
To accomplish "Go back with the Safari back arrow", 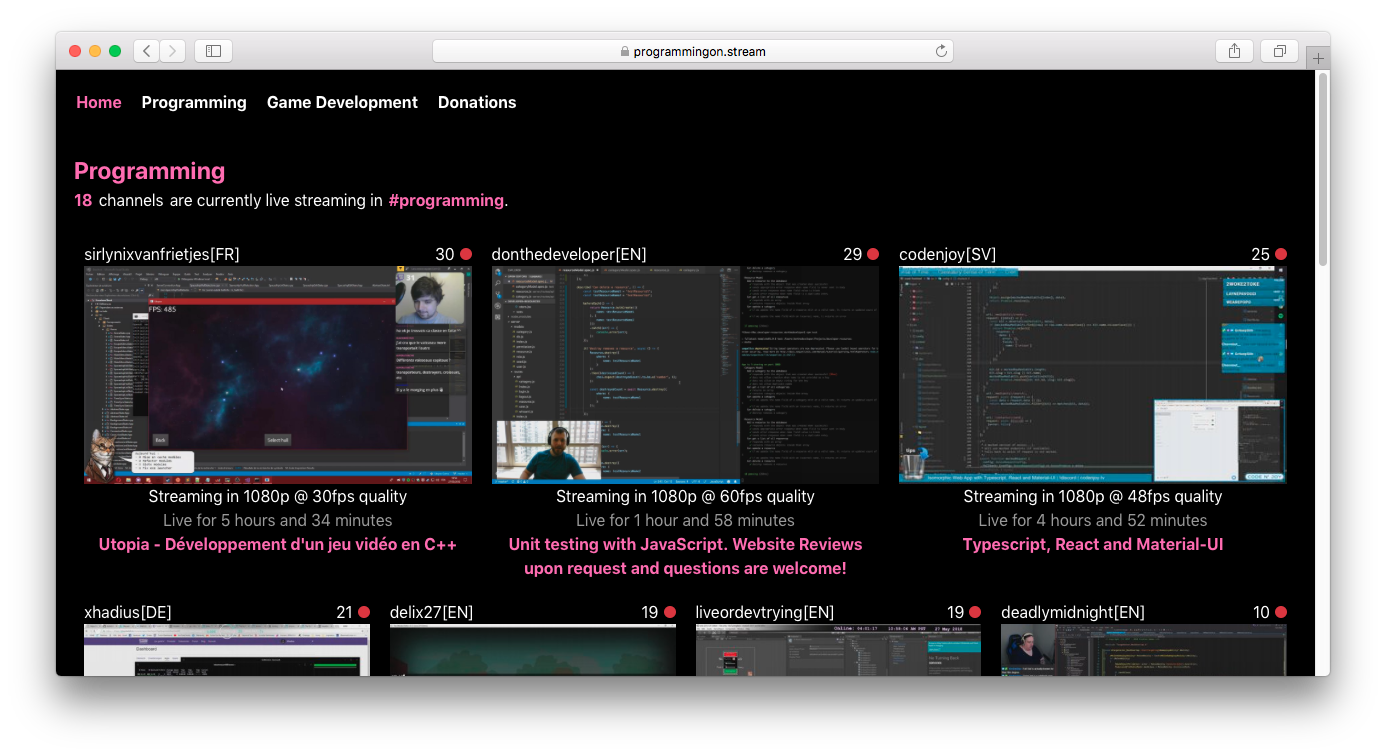I will click(x=147, y=51).
